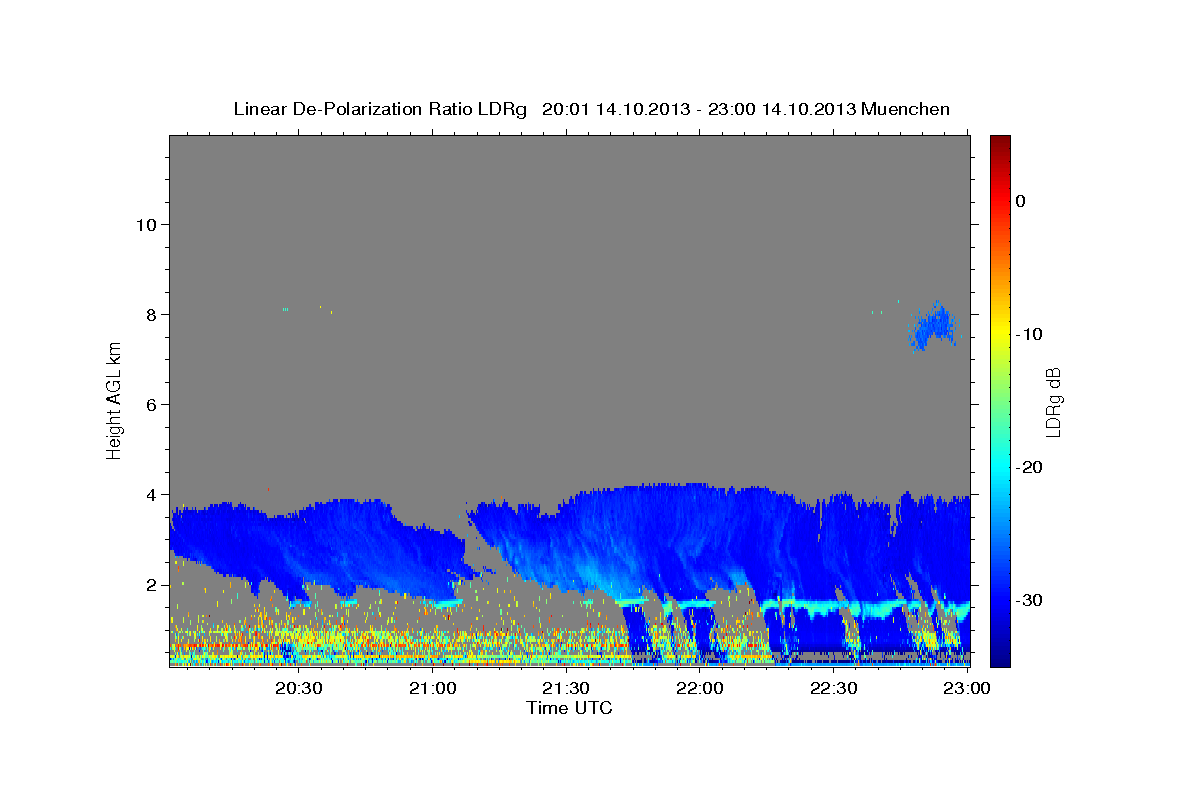Click the 22:00 time tick label
This screenshot has height=800, width=1200.
tap(700, 688)
